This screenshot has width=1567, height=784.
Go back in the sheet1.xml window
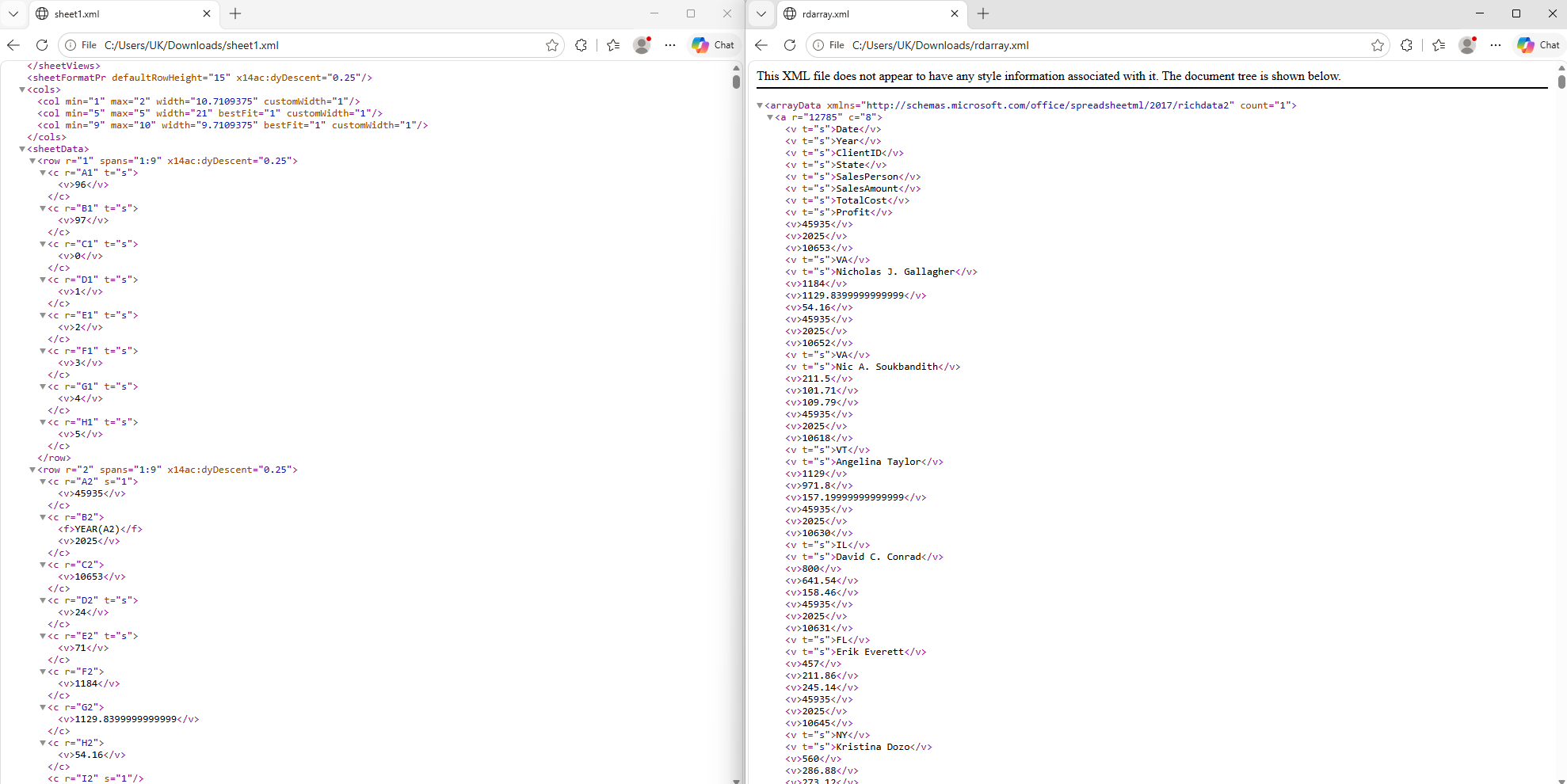13,45
